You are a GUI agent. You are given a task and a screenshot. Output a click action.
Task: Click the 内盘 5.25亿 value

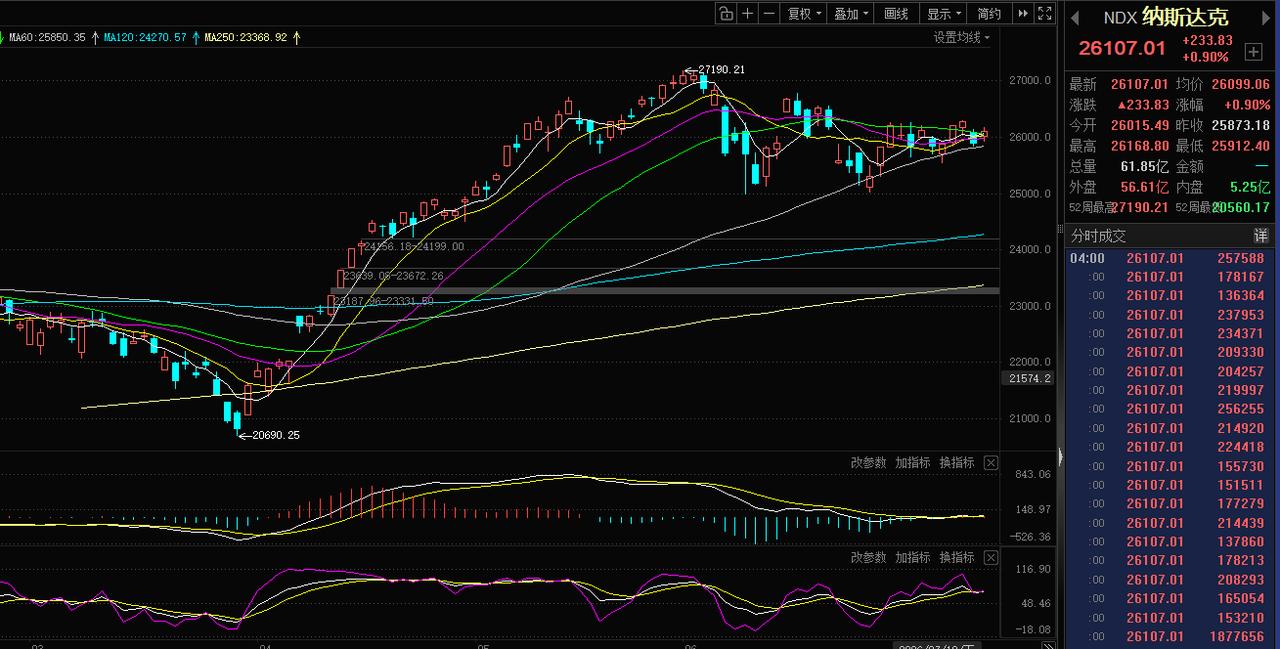(1250, 187)
